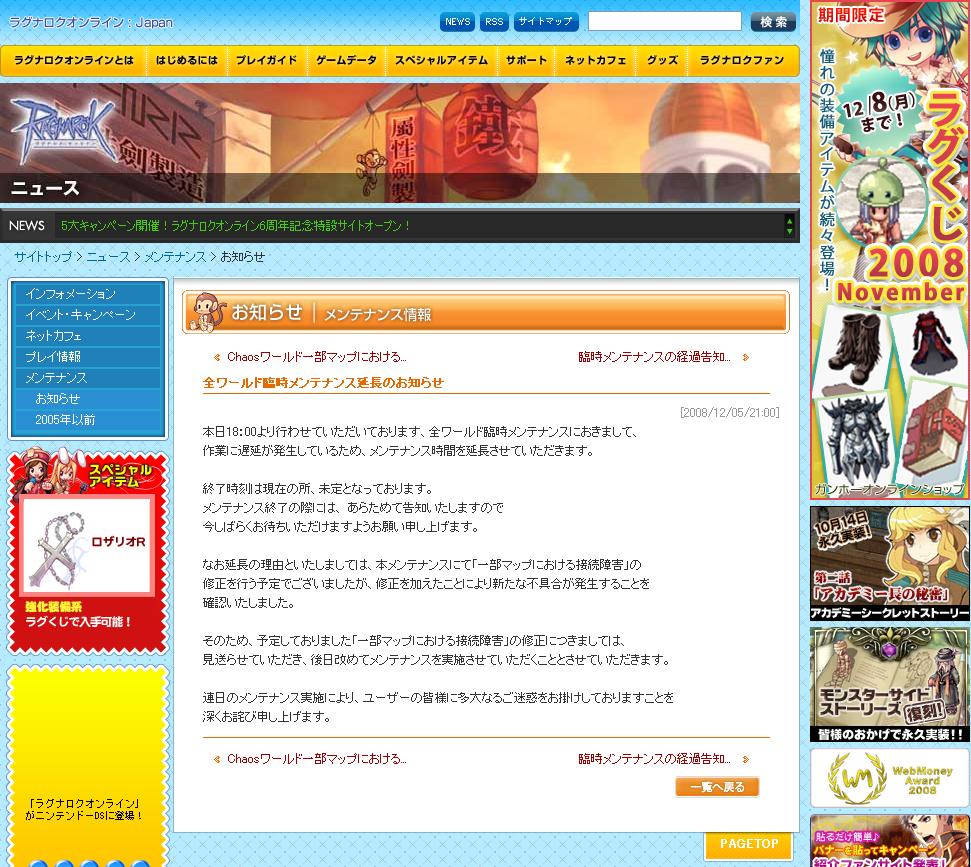Click the news ticker up arrow
Screen dimensions: 971x867
[x=789, y=220]
